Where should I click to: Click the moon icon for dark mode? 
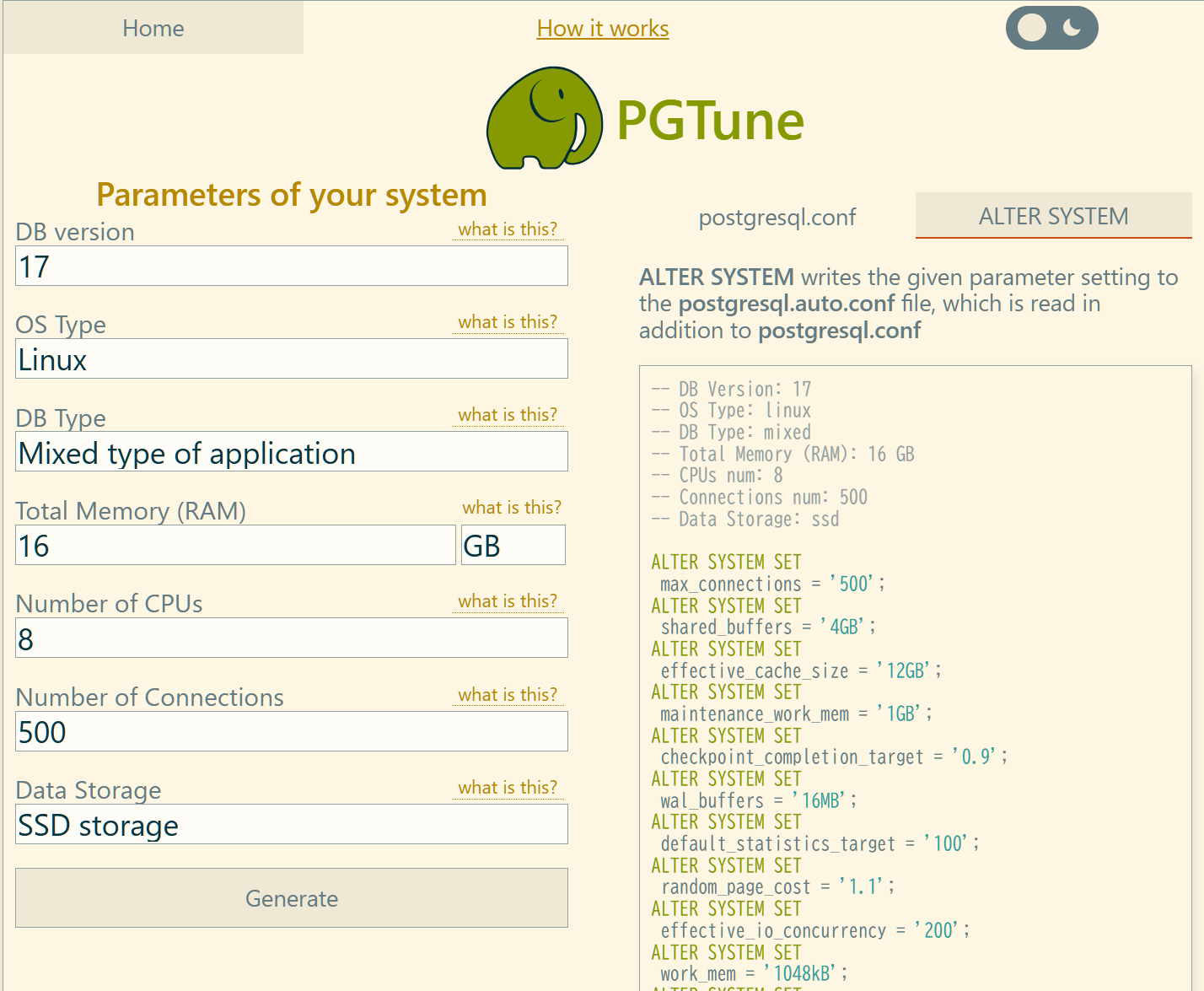pyautogui.click(x=1070, y=28)
